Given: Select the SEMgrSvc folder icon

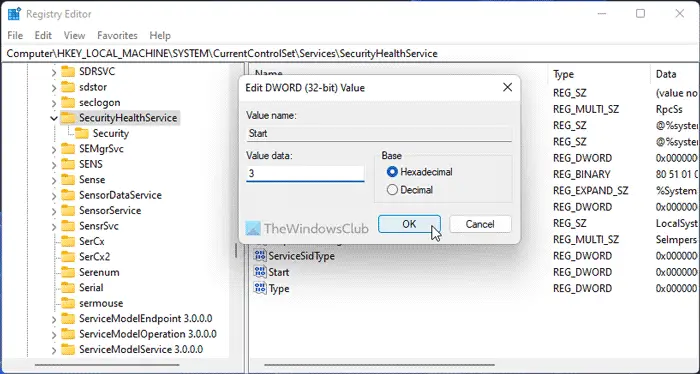Looking at the screenshot, I should (x=68, y=149).
